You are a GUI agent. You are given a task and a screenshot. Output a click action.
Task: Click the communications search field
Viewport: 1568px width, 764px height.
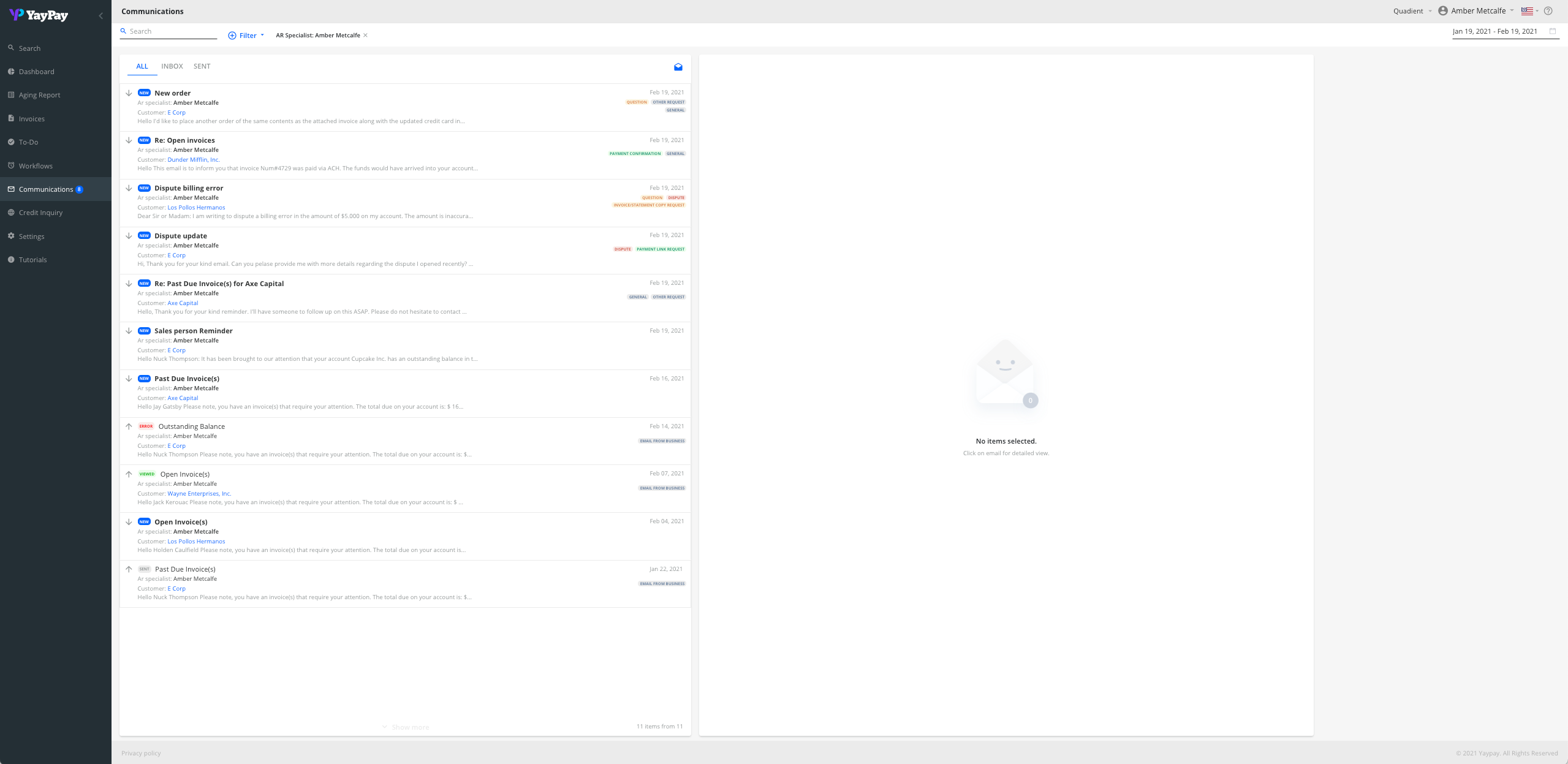point(172,31)
